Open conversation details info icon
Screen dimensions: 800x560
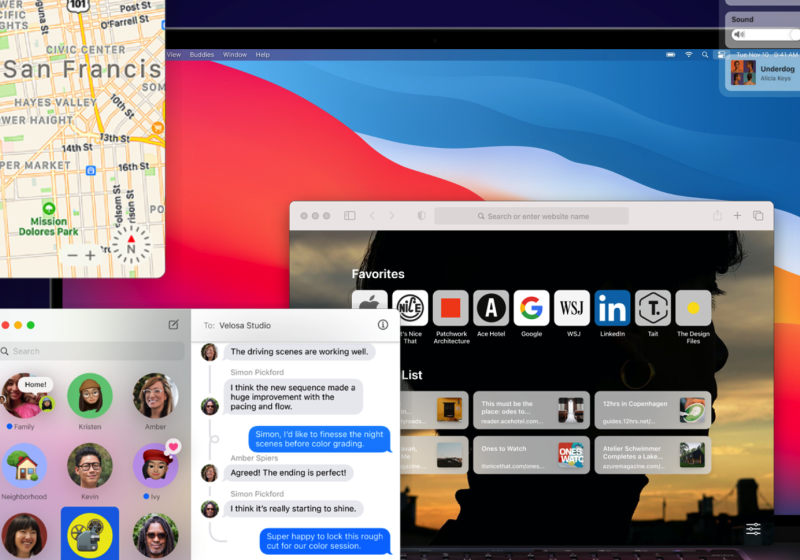pos(383,325)
